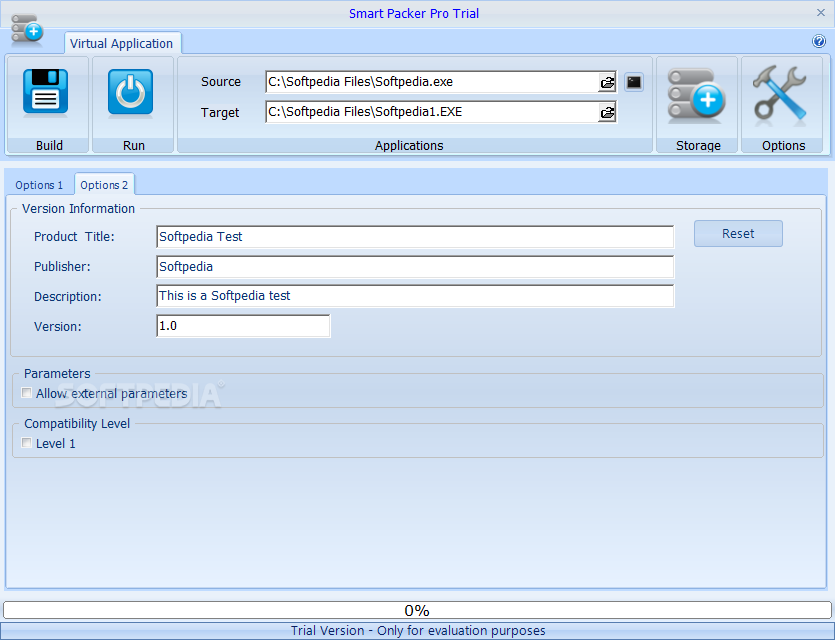The image size is (835, 640).
Task: Enable Level 1 compatibility checkbox
Action: click(26, 443)
